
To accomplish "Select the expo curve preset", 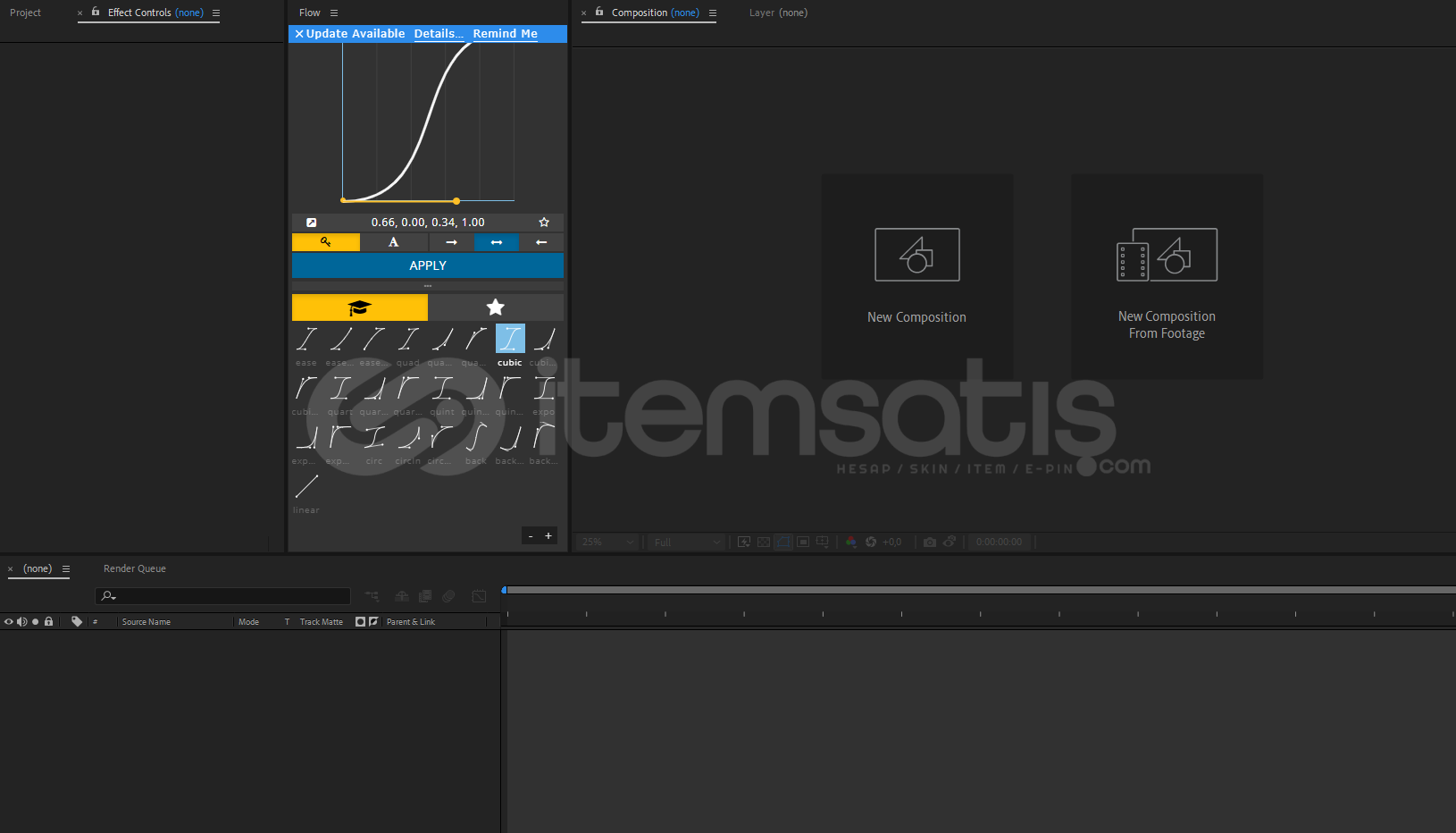I will [544, 389].
